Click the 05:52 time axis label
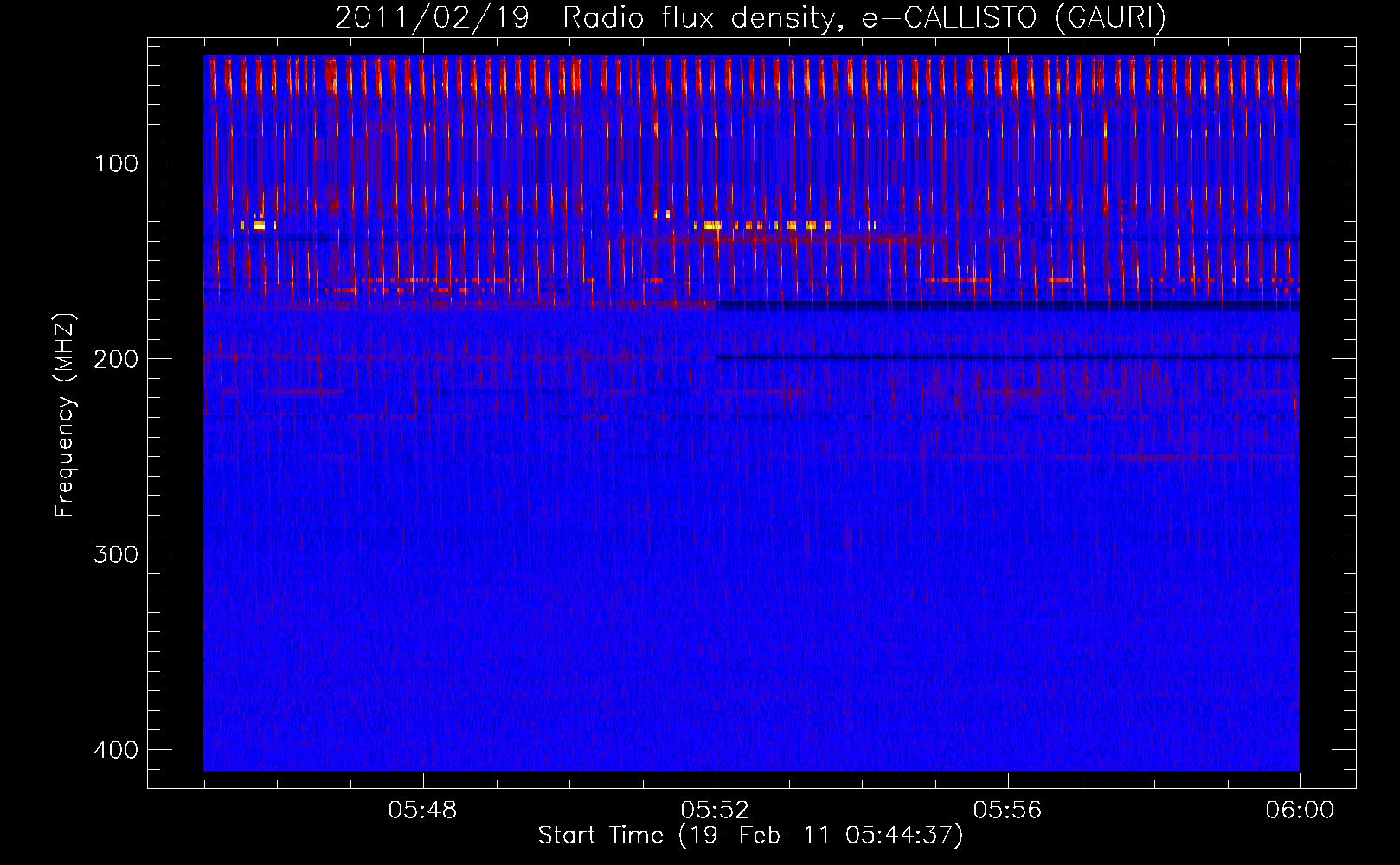 715,811
